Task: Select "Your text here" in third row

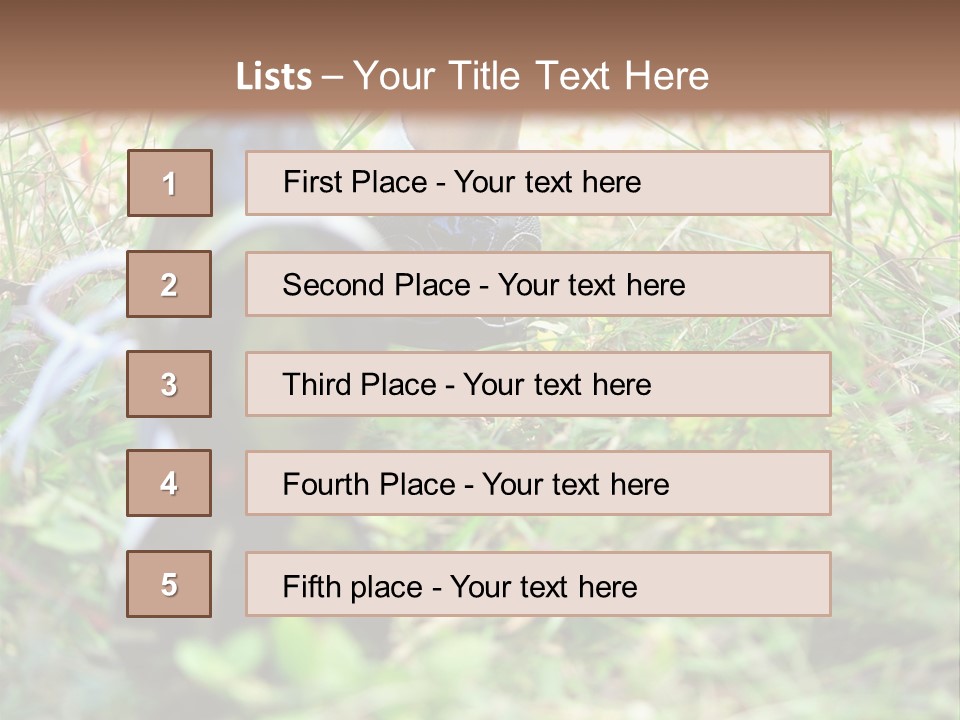Action: [x=557, y=385]
